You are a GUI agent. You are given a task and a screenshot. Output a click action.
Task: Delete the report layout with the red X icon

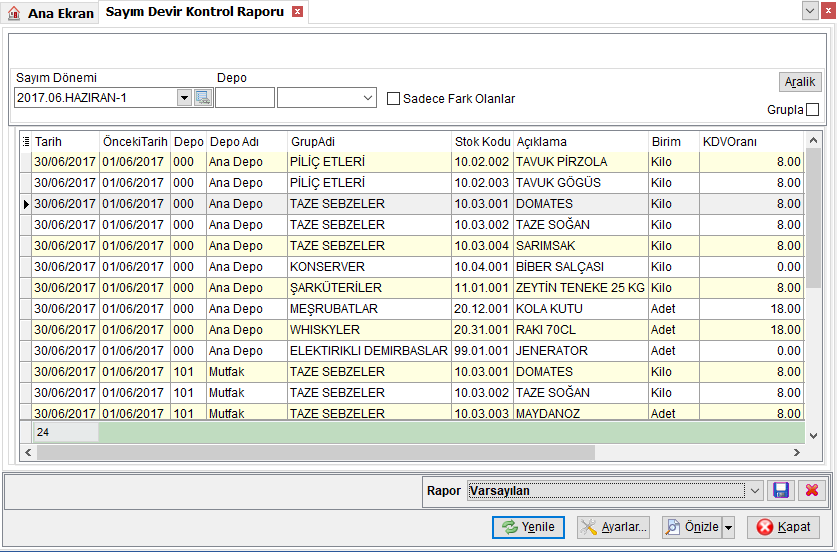812,490
